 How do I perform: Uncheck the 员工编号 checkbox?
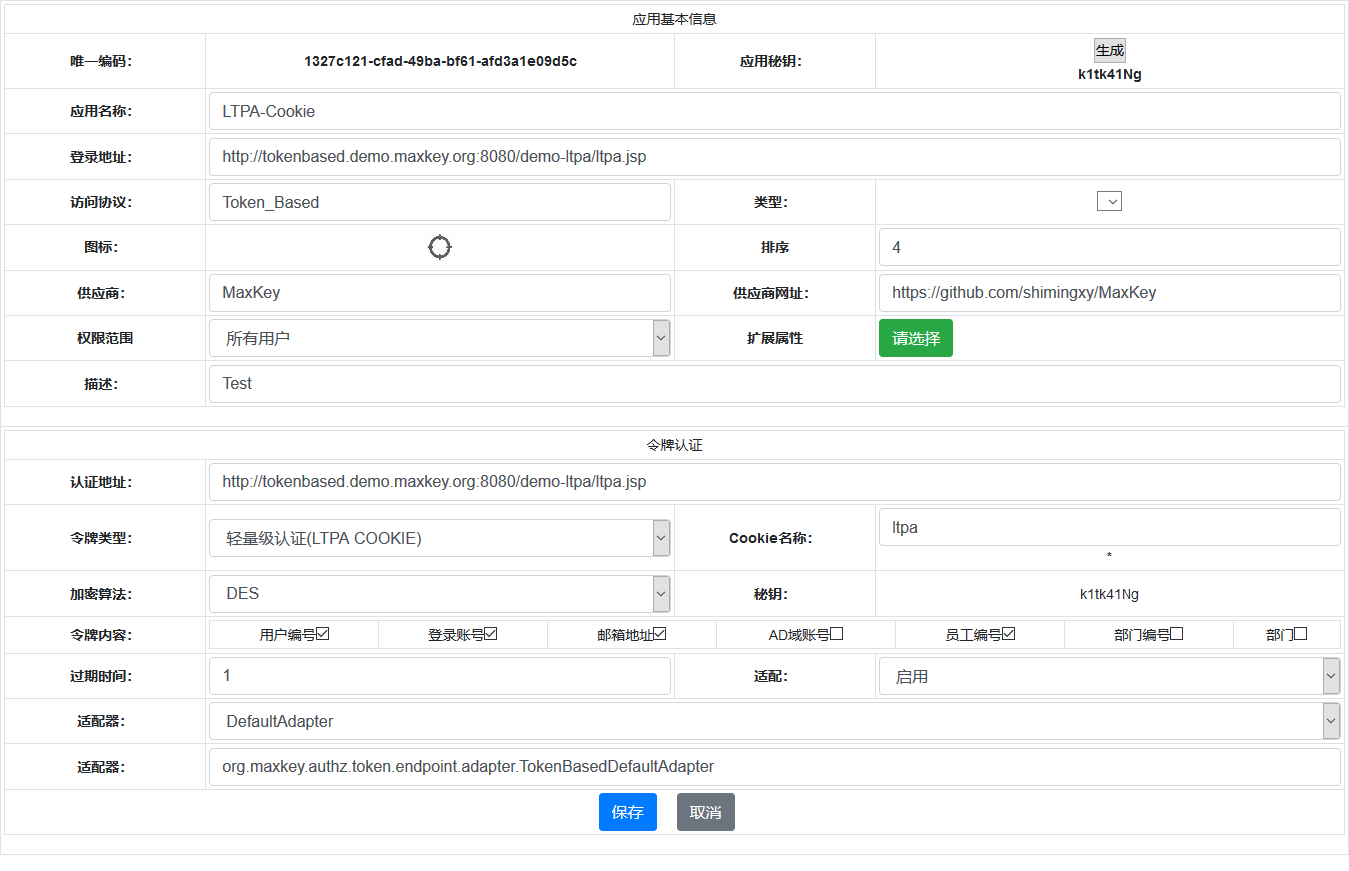tap(1009, 633)
